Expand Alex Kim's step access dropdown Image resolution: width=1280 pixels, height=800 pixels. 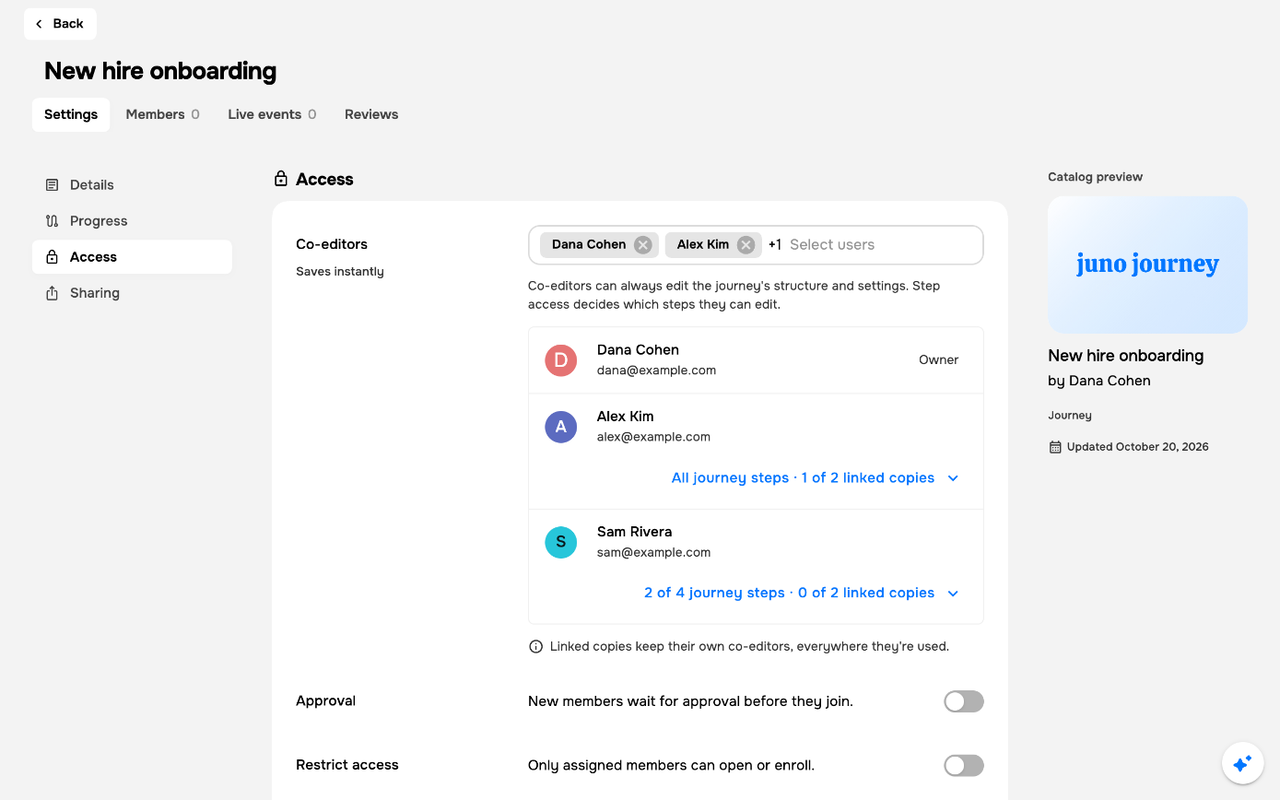coord(815,478)
